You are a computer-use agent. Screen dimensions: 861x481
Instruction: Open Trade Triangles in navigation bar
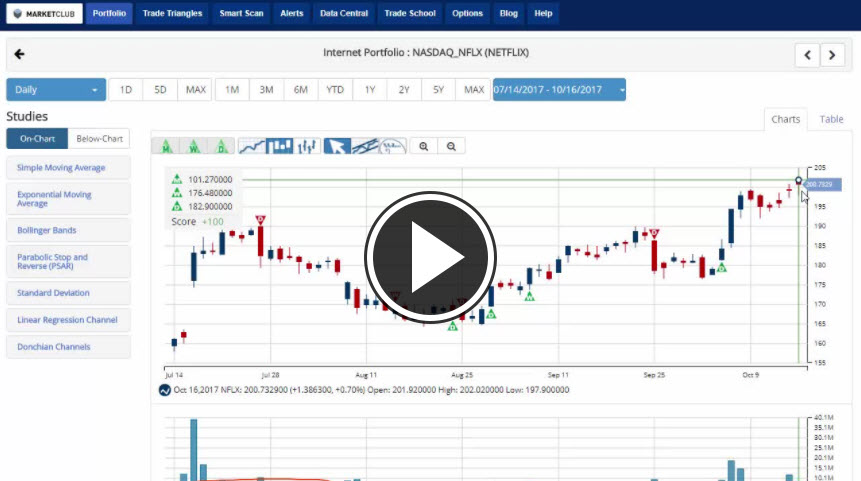(172, 14)
